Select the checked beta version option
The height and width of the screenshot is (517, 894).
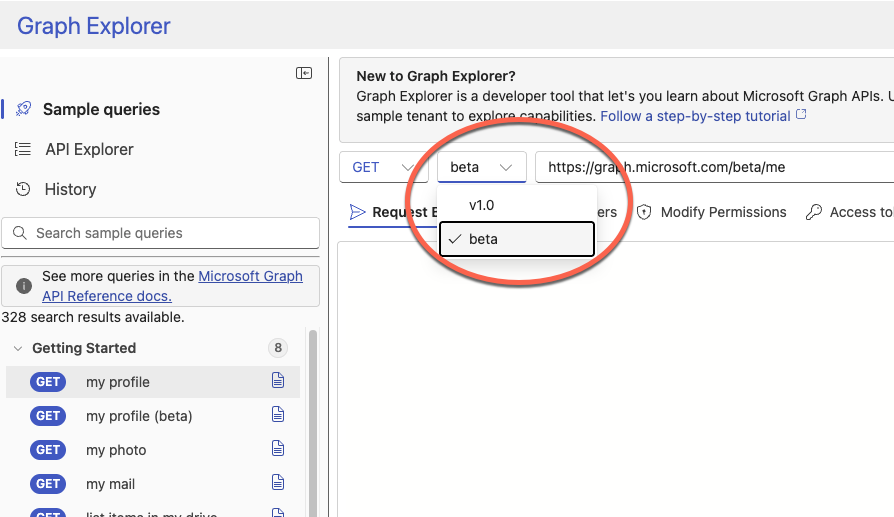pos(516,239)
